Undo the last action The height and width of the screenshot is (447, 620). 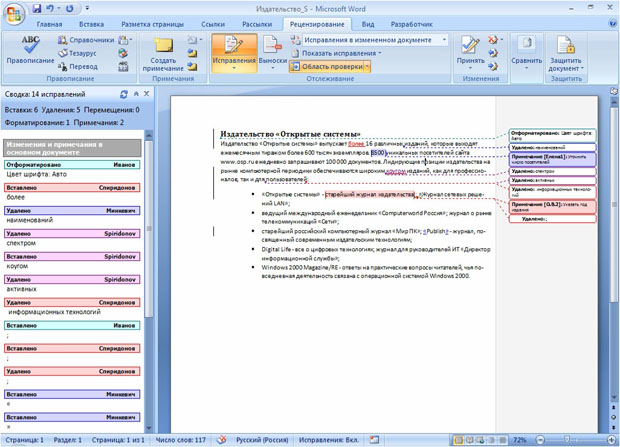point(50,8)
